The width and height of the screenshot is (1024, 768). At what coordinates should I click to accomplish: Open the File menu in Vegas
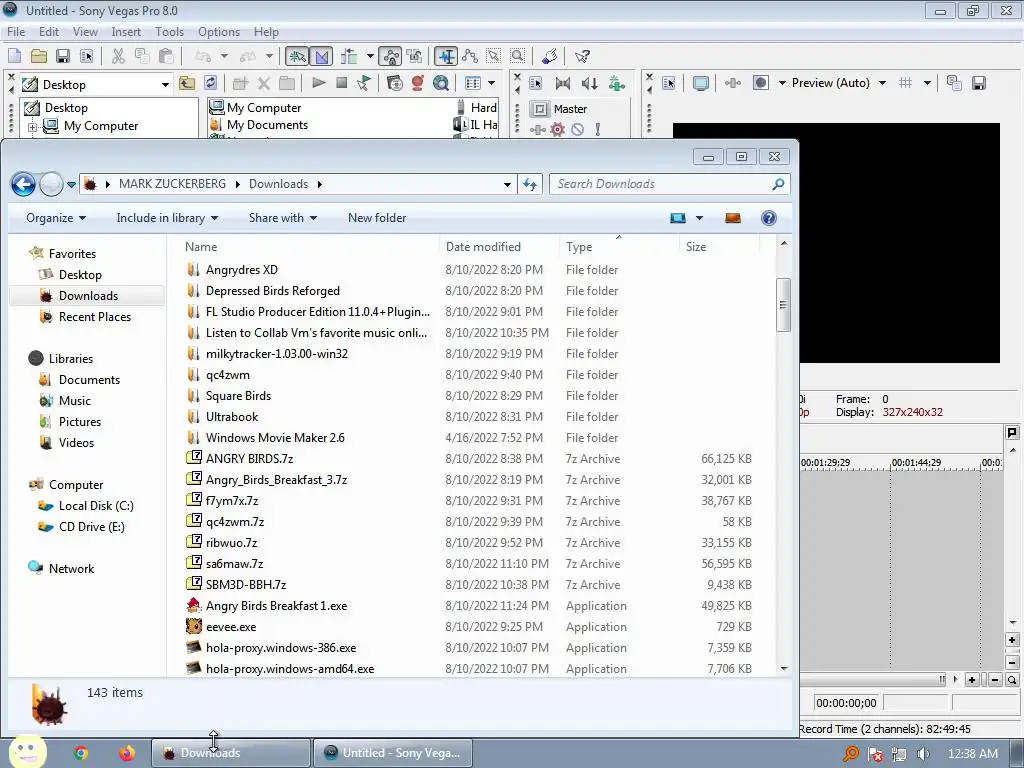(16, 31)
